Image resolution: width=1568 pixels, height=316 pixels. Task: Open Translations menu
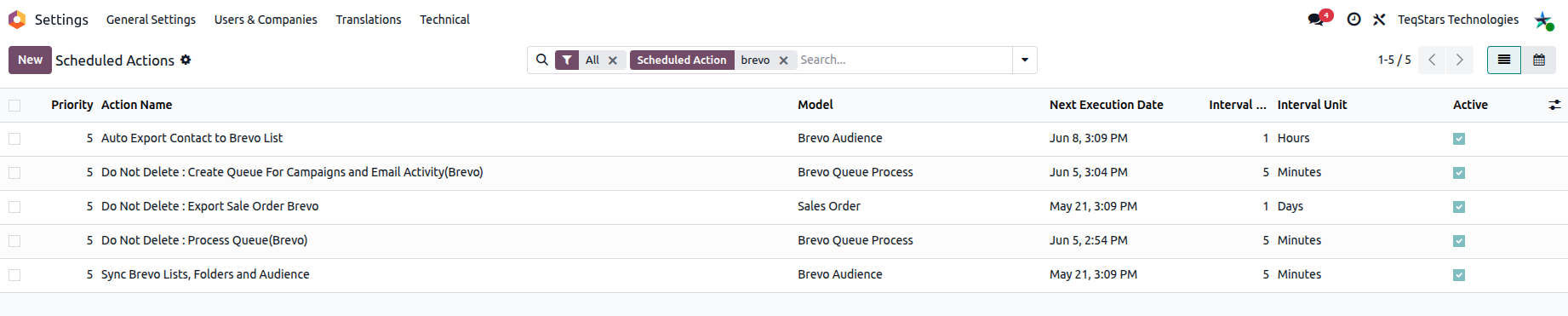[369, 20]
